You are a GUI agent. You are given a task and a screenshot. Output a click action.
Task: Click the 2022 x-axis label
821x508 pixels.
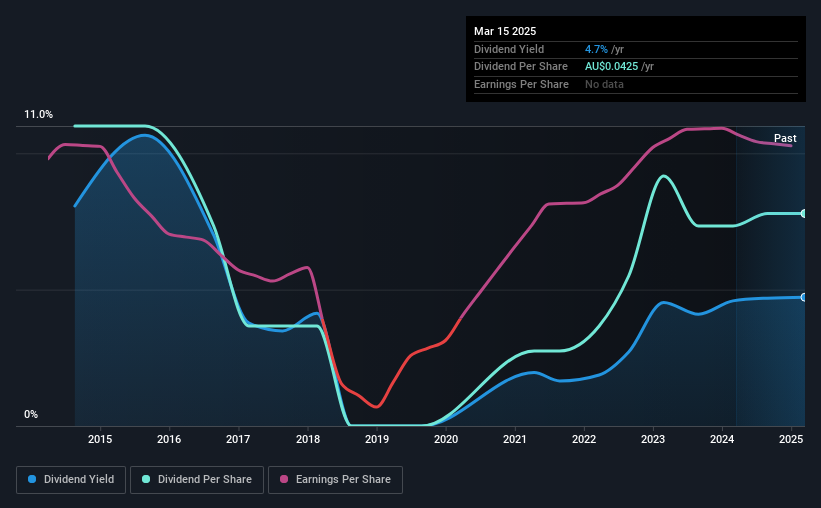(584, 439)
